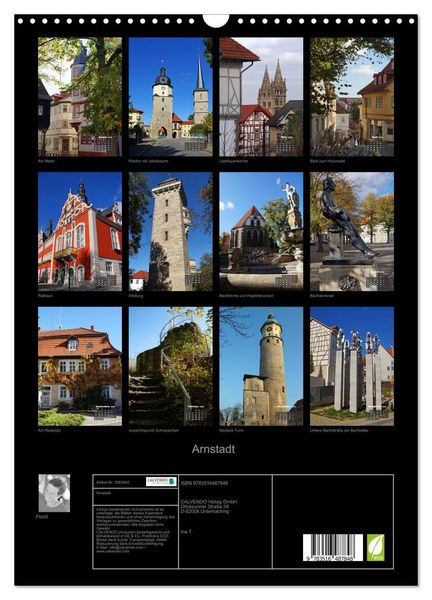Open the 'Am Markt' photo thumbnail

click(x=80, y=97)
